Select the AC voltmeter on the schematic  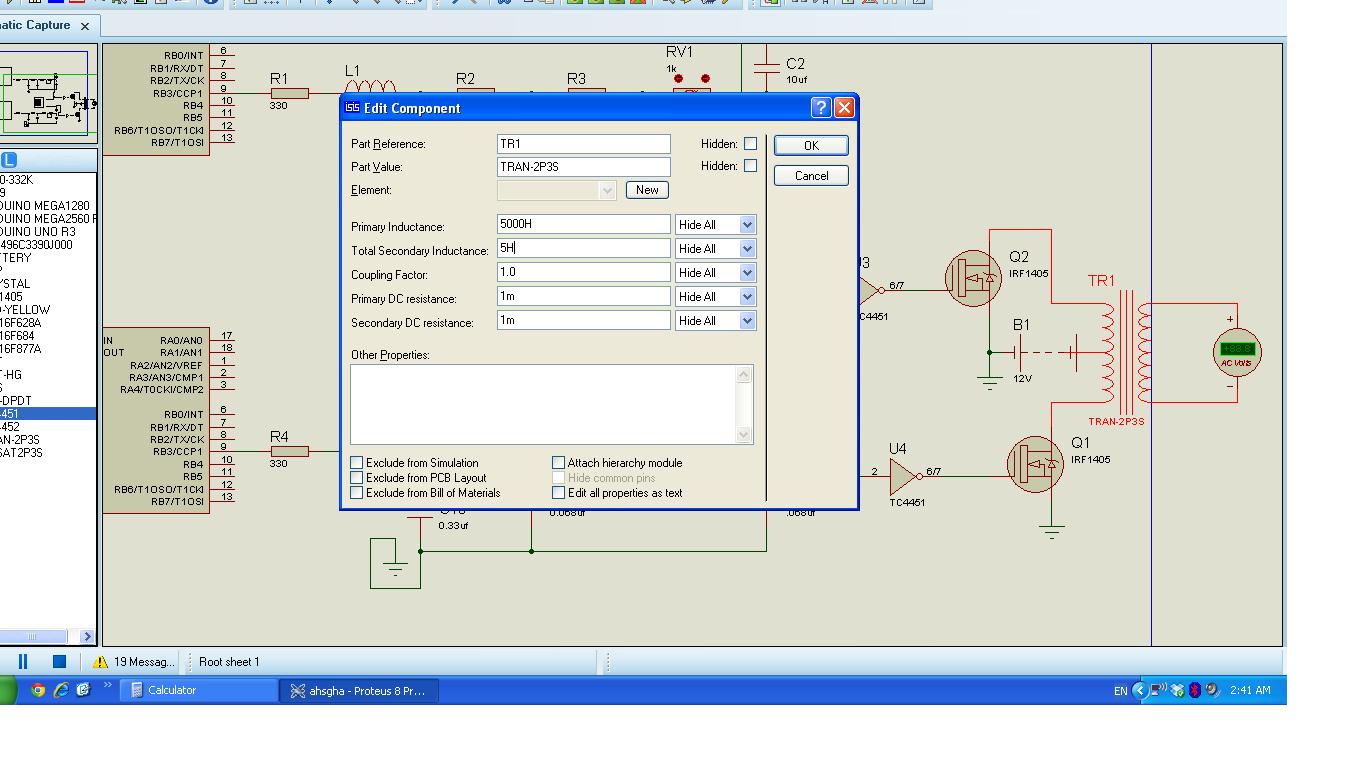(1237, 352)
